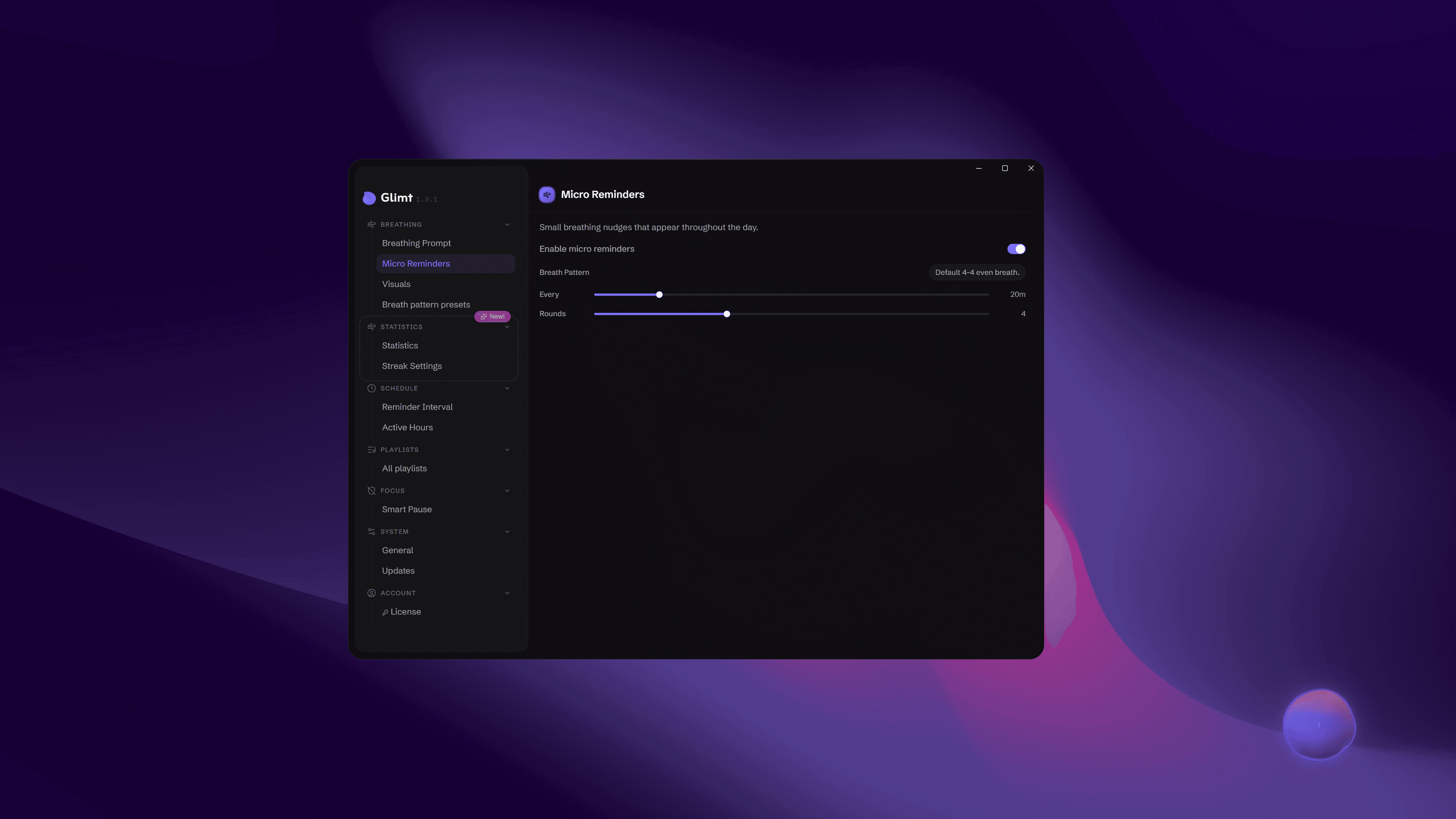Click the Micro Reminders header icon
Viewport: 1456px width, 819px height.
pyautogui.click(x=546, y=195)
